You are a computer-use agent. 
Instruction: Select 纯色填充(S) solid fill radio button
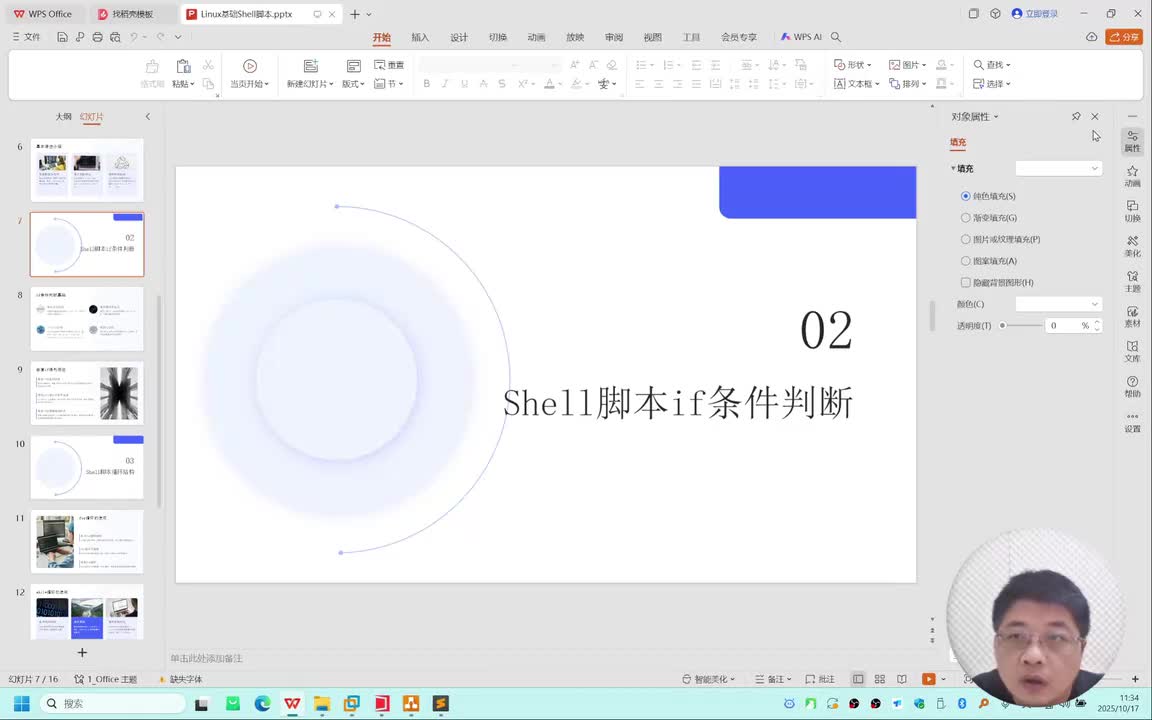click(965, 196)
